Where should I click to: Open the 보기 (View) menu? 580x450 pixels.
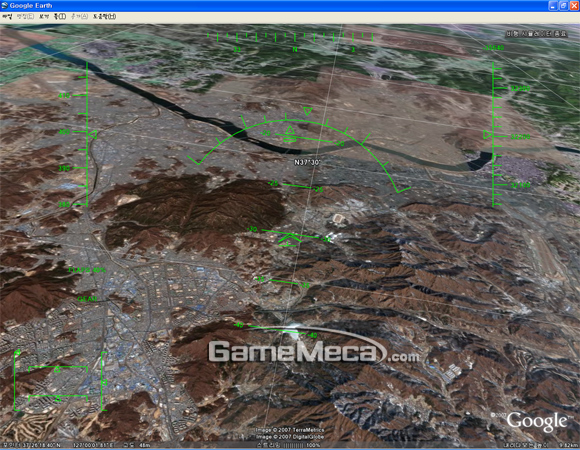tap(44, 17)
